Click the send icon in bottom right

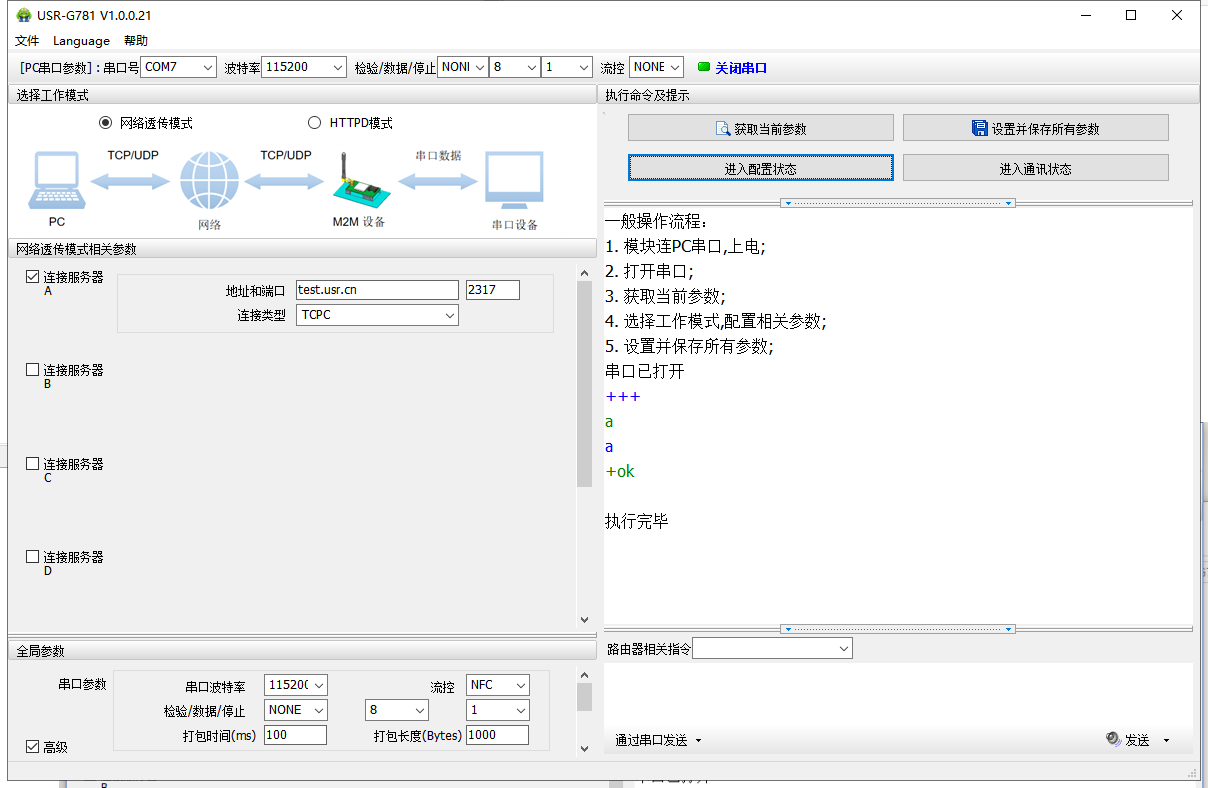click(1114, 739)
